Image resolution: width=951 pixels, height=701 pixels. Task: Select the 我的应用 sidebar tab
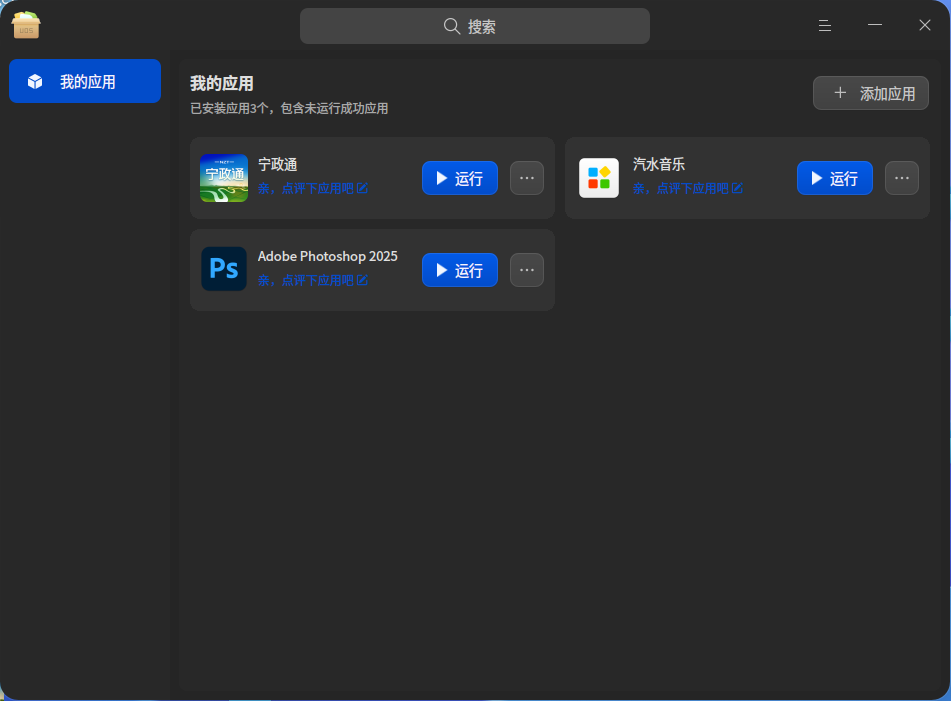[x=85, y=81]
